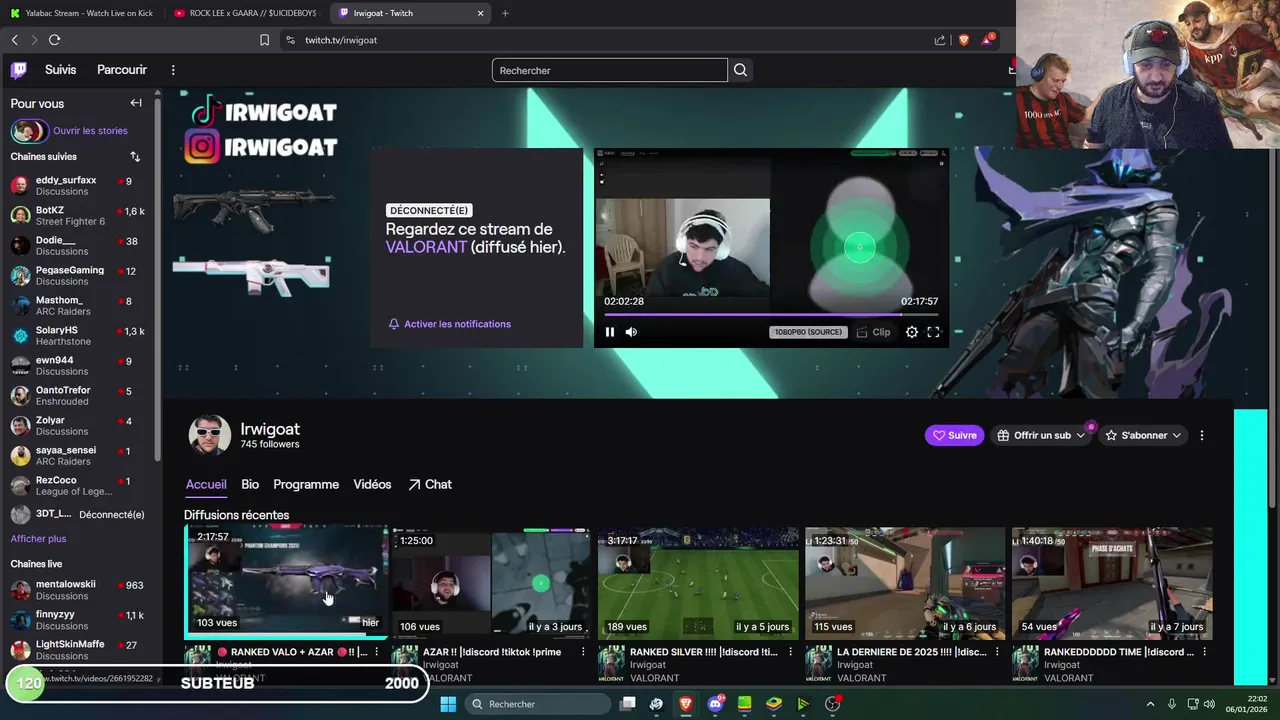
Task: Open the Programme tab
Action: (306, 484)
